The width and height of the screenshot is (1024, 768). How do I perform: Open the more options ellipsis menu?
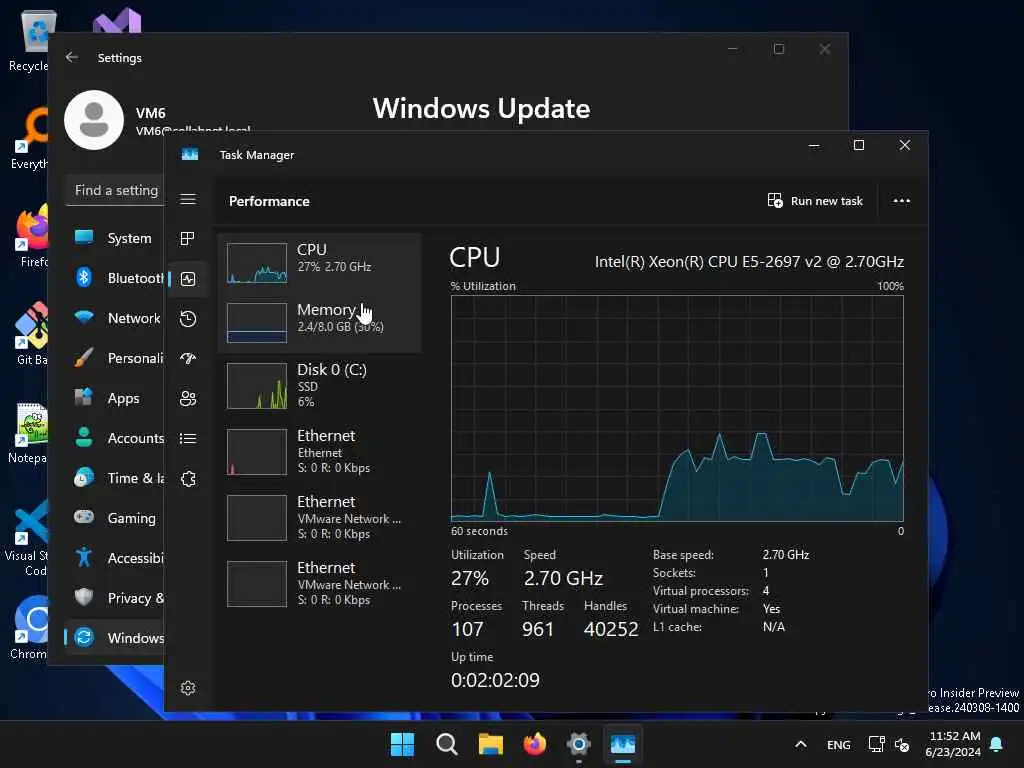(901, 200)
